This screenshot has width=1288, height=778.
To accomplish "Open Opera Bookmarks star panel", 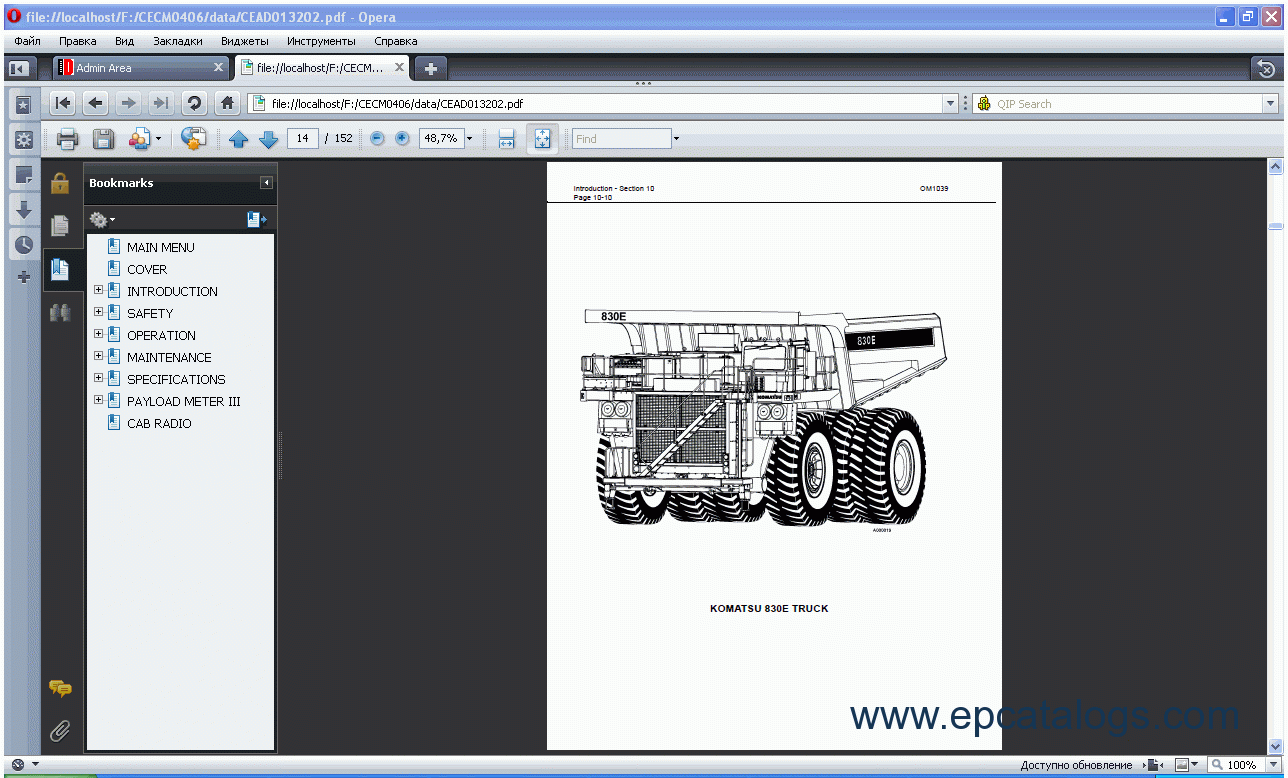I will pyautogui.click(x=23, y=104).
